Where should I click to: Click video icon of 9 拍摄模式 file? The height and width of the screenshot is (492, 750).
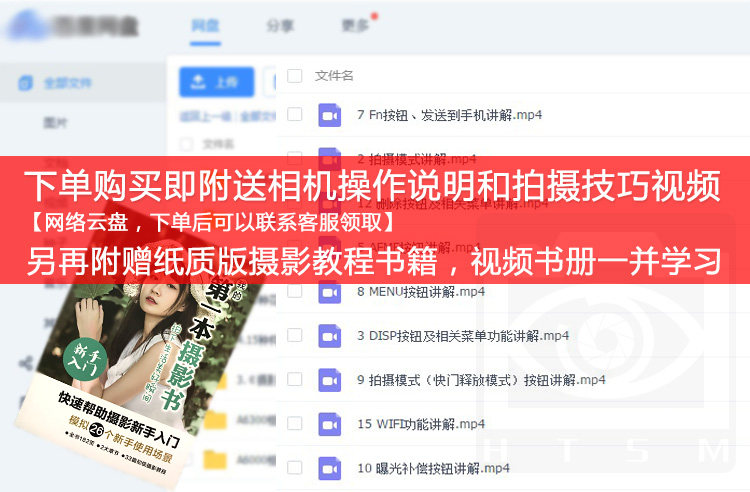pos(330,380)
